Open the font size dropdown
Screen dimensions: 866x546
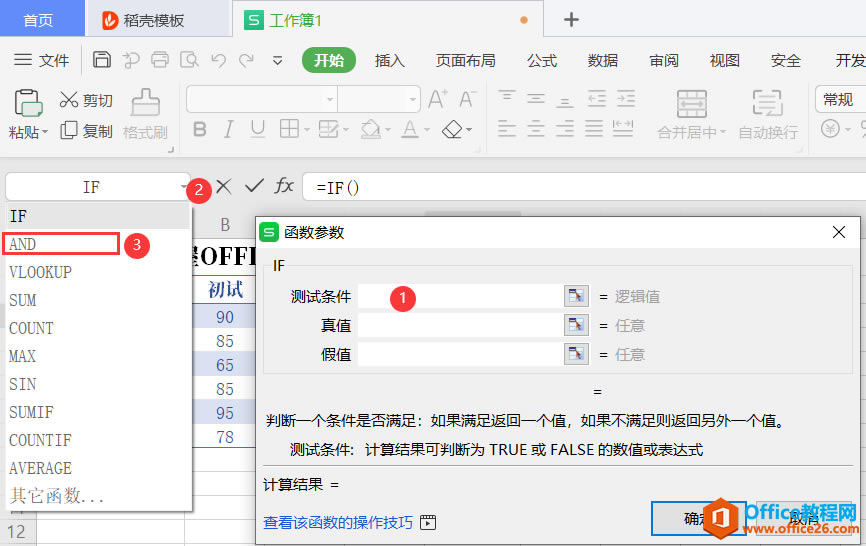pos(413,100)
